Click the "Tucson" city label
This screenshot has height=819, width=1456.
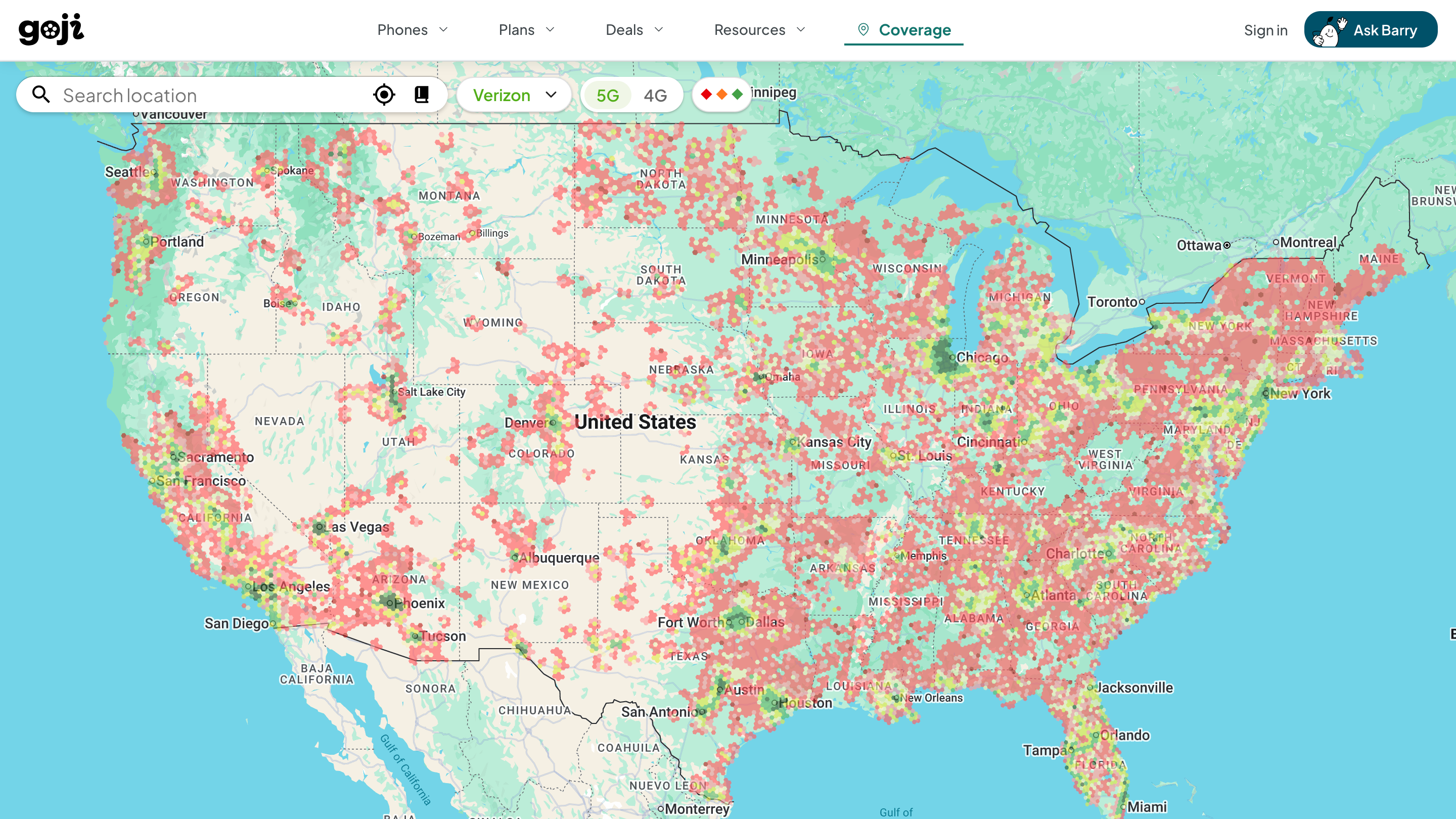point(442,636)
